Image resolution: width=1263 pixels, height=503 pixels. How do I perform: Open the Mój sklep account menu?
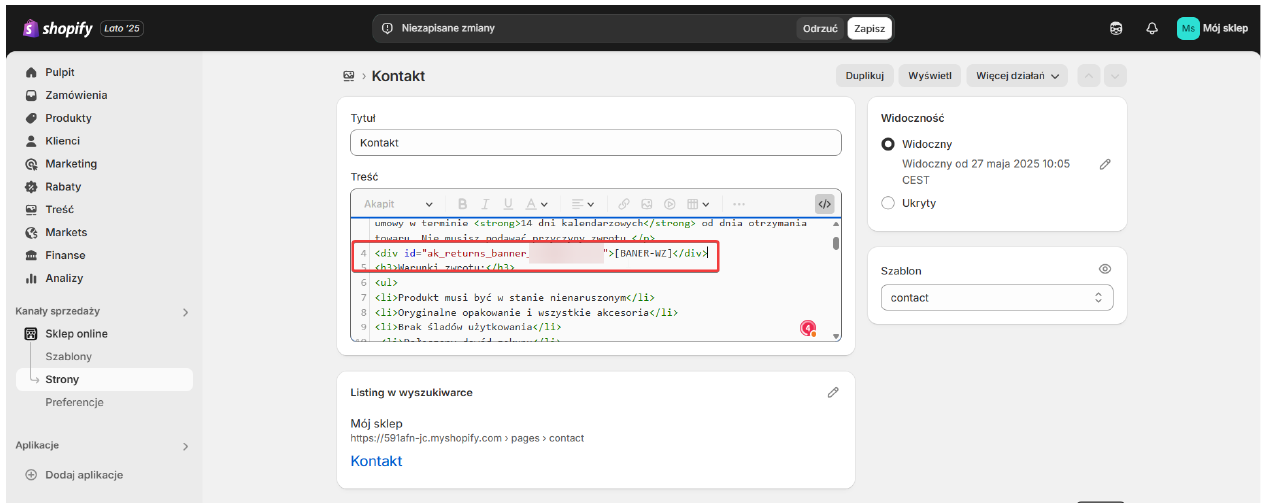tap(1213, 28)
